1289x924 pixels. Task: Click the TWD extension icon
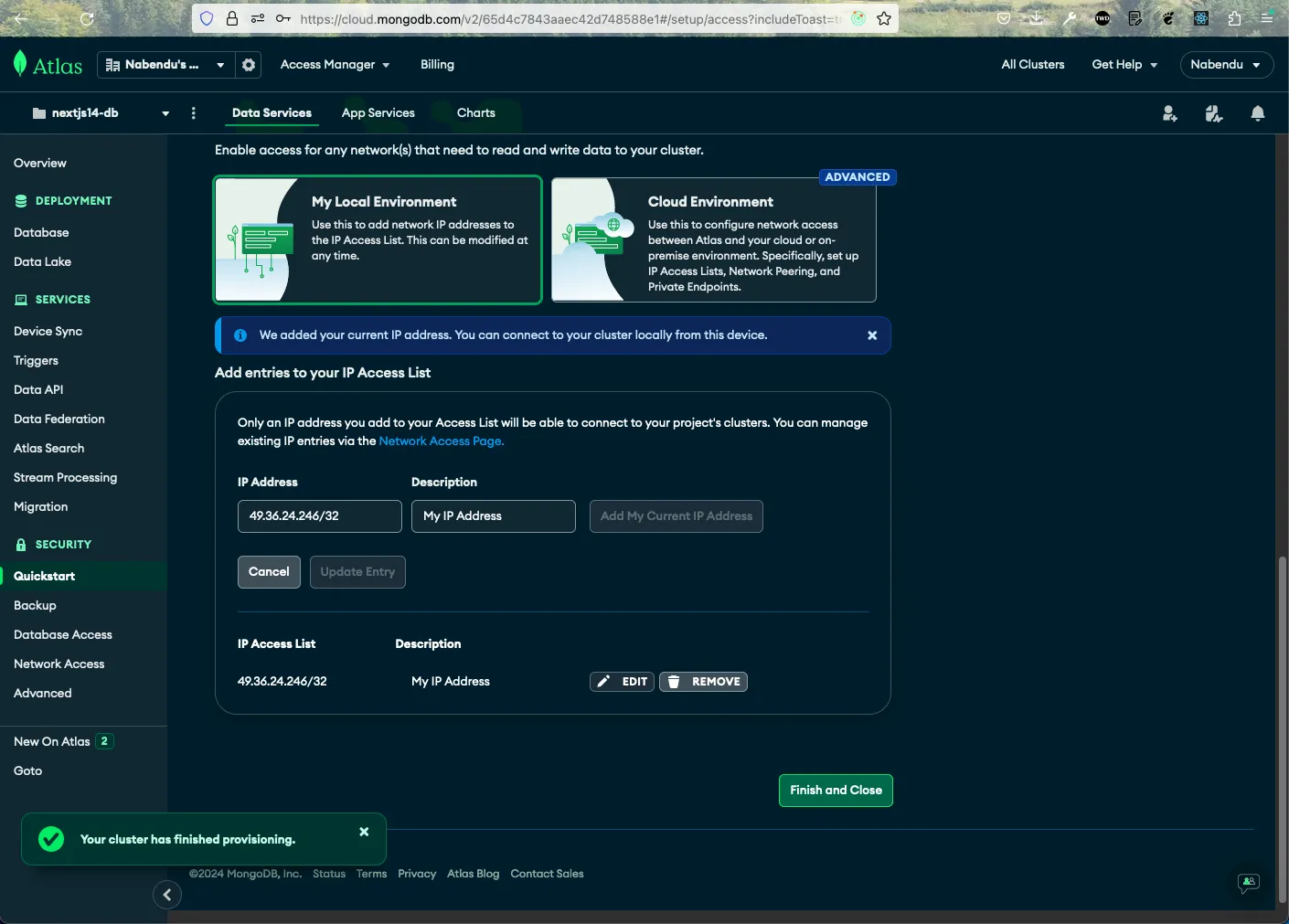point(1103,18)
